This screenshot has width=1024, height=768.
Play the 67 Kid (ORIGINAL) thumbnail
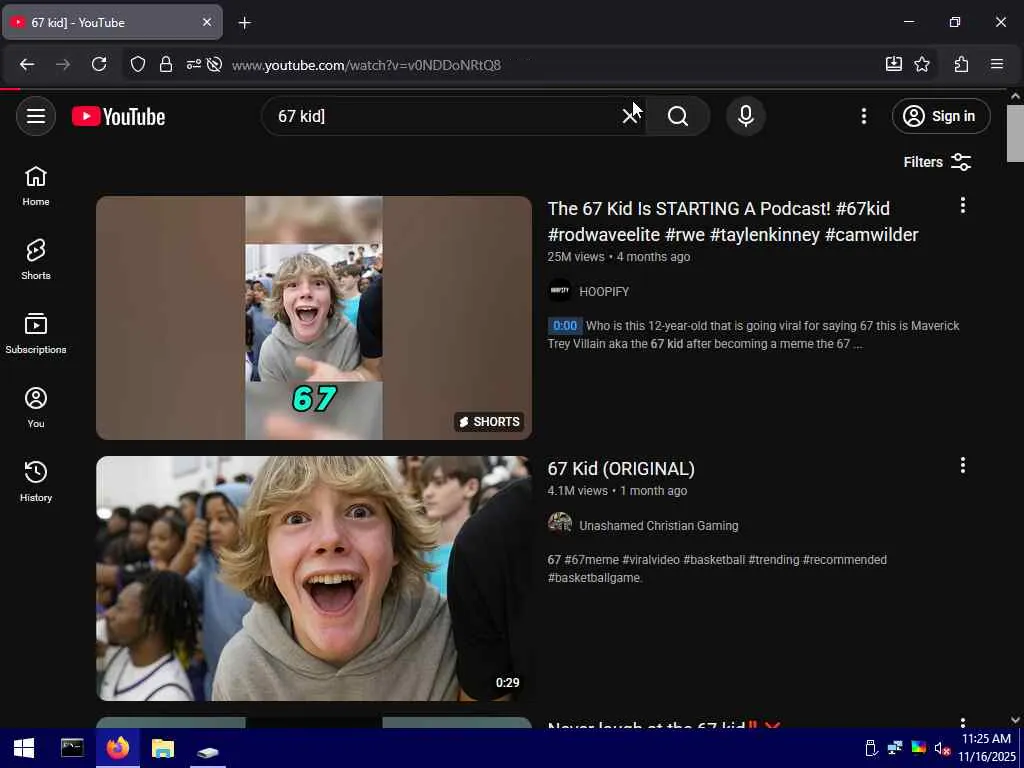[314, 578]
